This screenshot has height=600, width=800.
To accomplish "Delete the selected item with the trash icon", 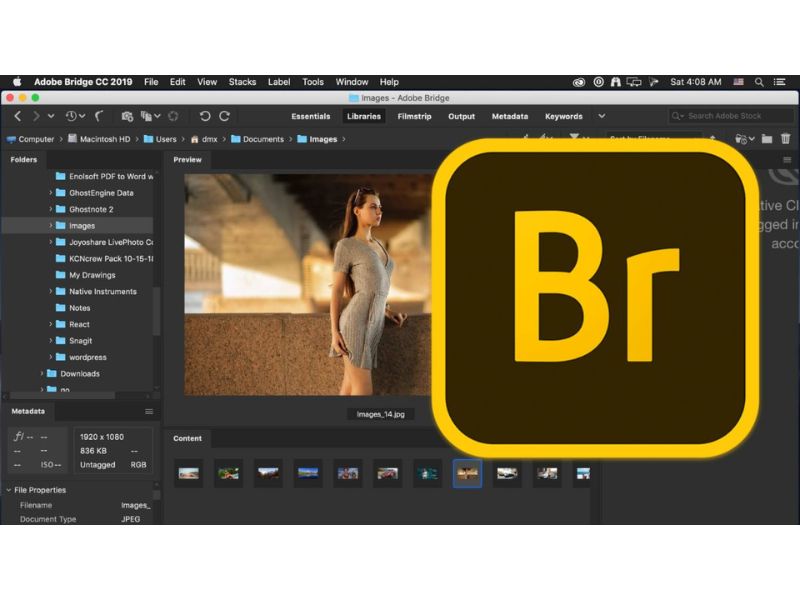I will [x=787, y=138].
